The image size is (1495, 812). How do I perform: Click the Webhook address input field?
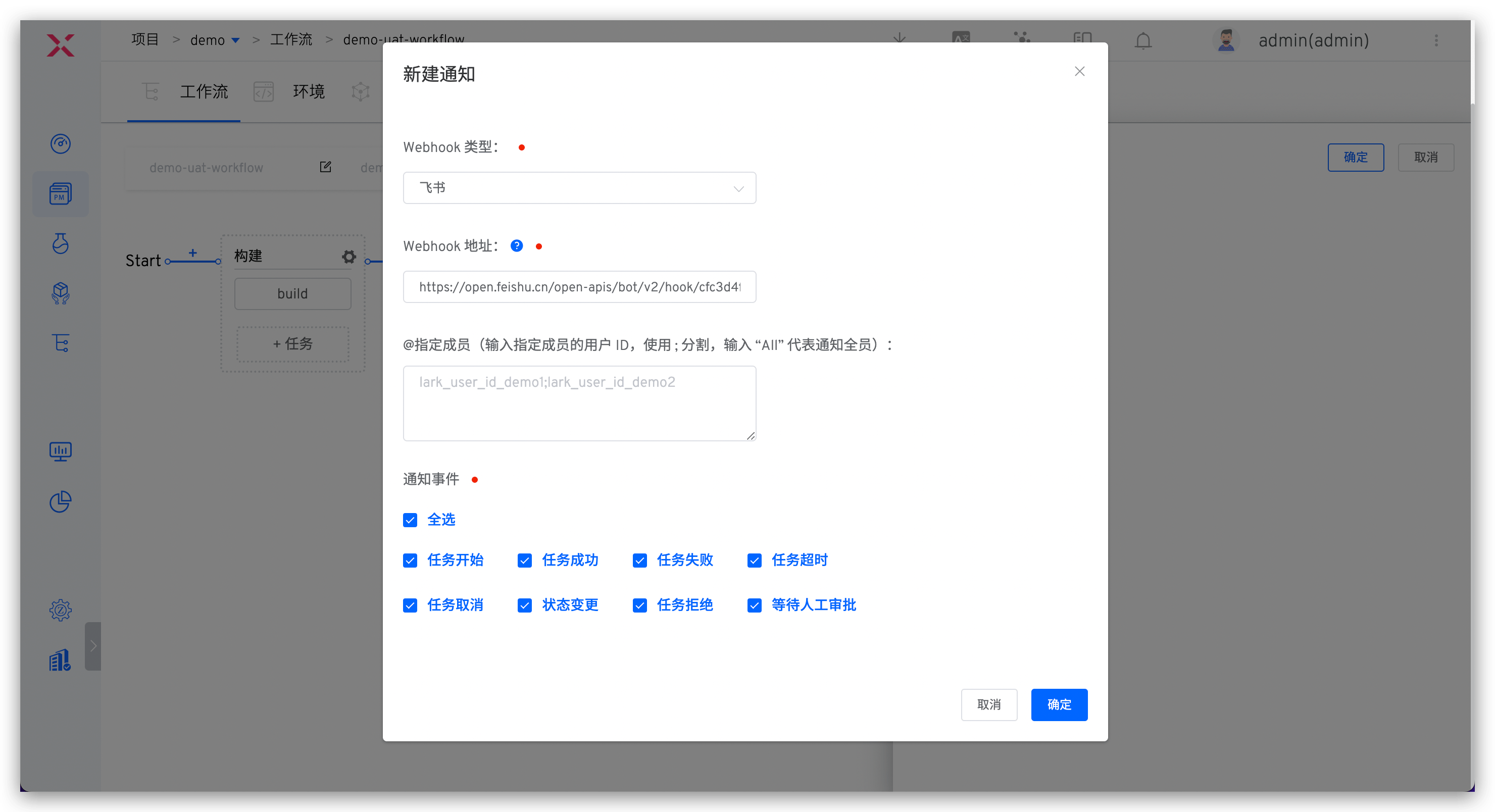(579, 287)
